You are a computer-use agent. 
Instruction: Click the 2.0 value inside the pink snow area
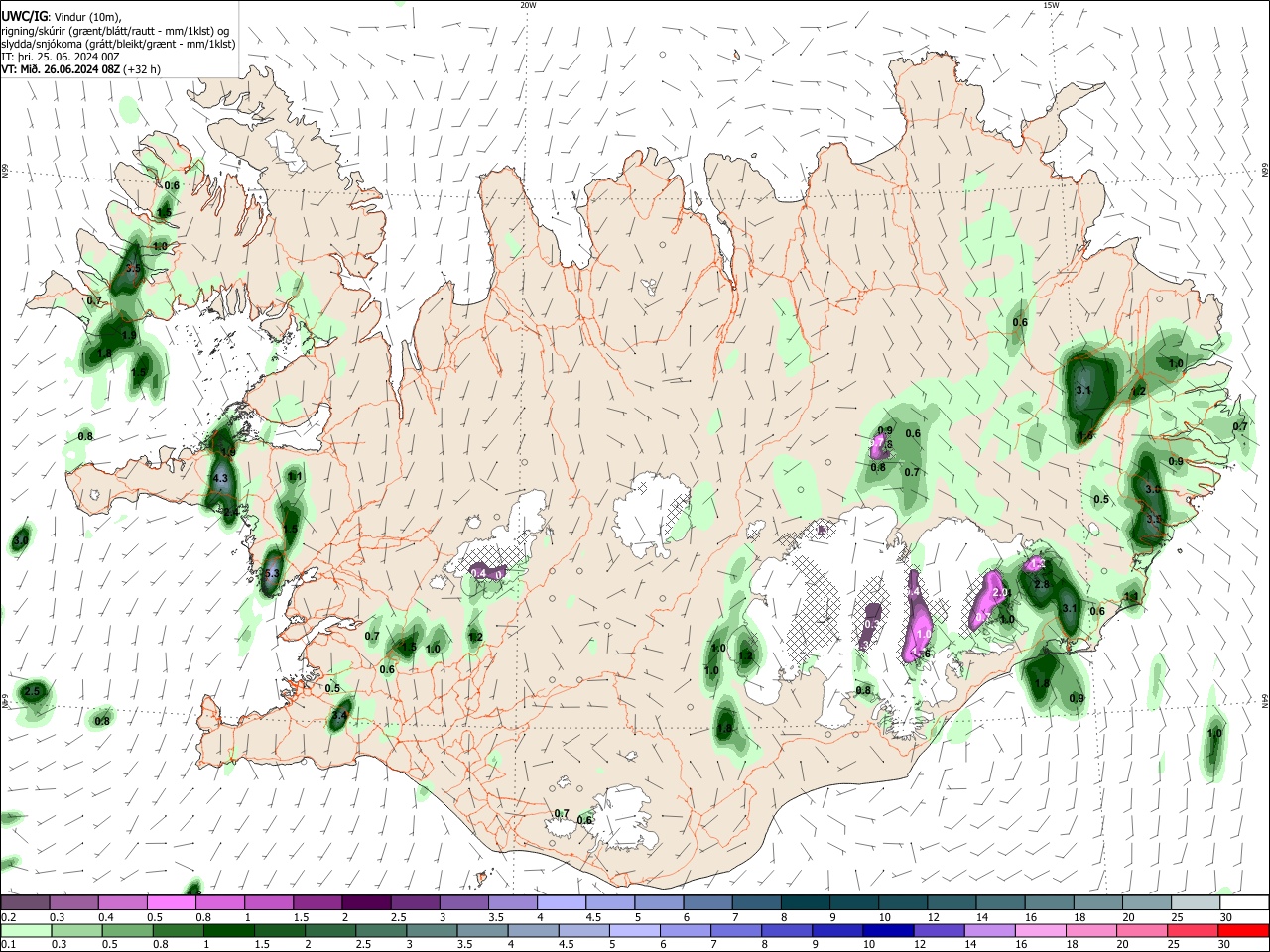[1000, 592]
